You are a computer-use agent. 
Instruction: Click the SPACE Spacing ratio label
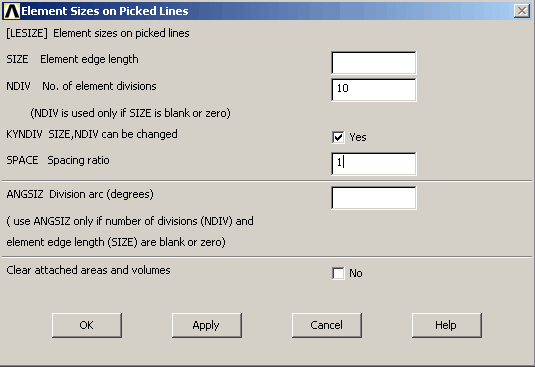[58, 160]
